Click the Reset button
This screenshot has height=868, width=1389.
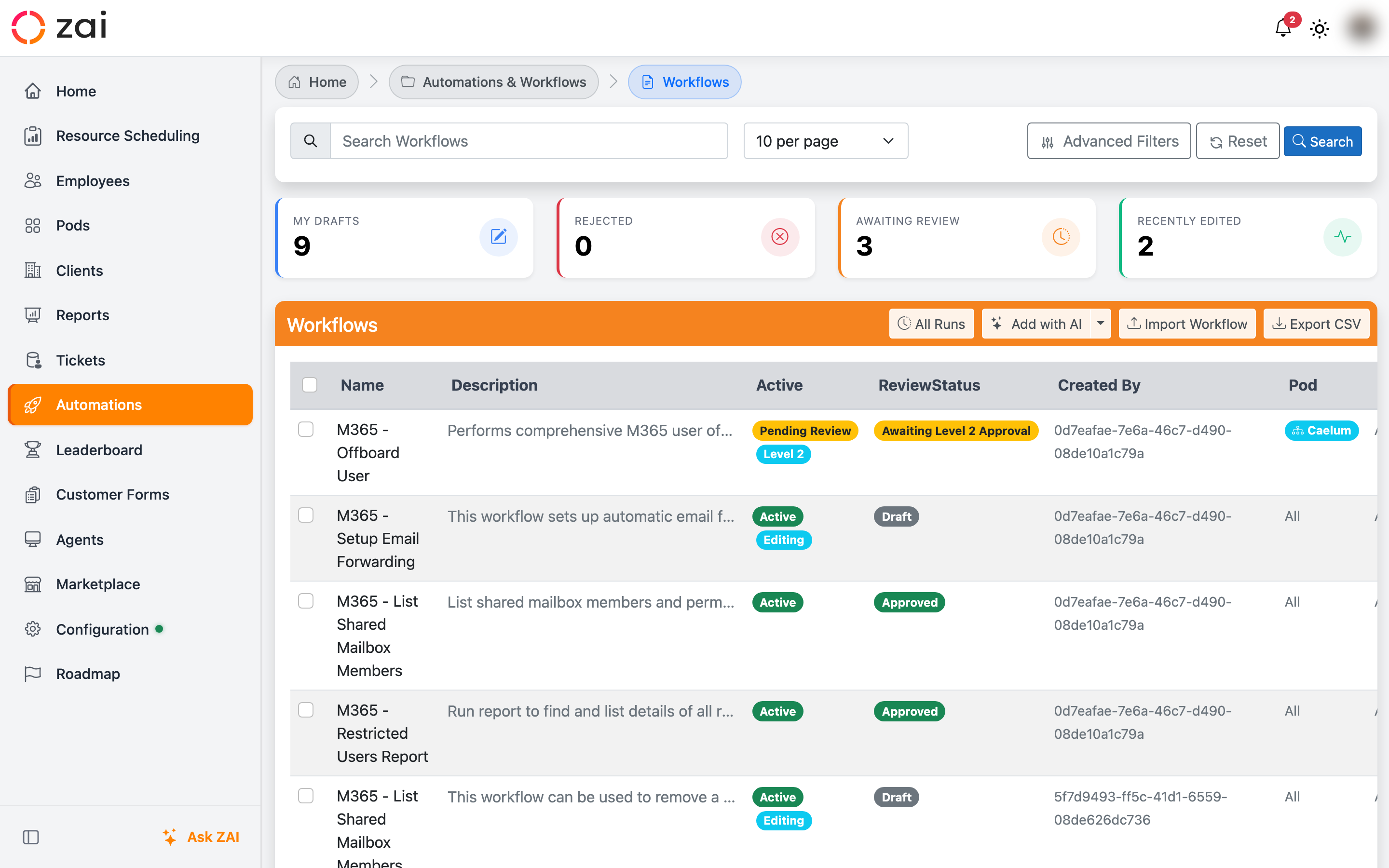coord(1238,141)
